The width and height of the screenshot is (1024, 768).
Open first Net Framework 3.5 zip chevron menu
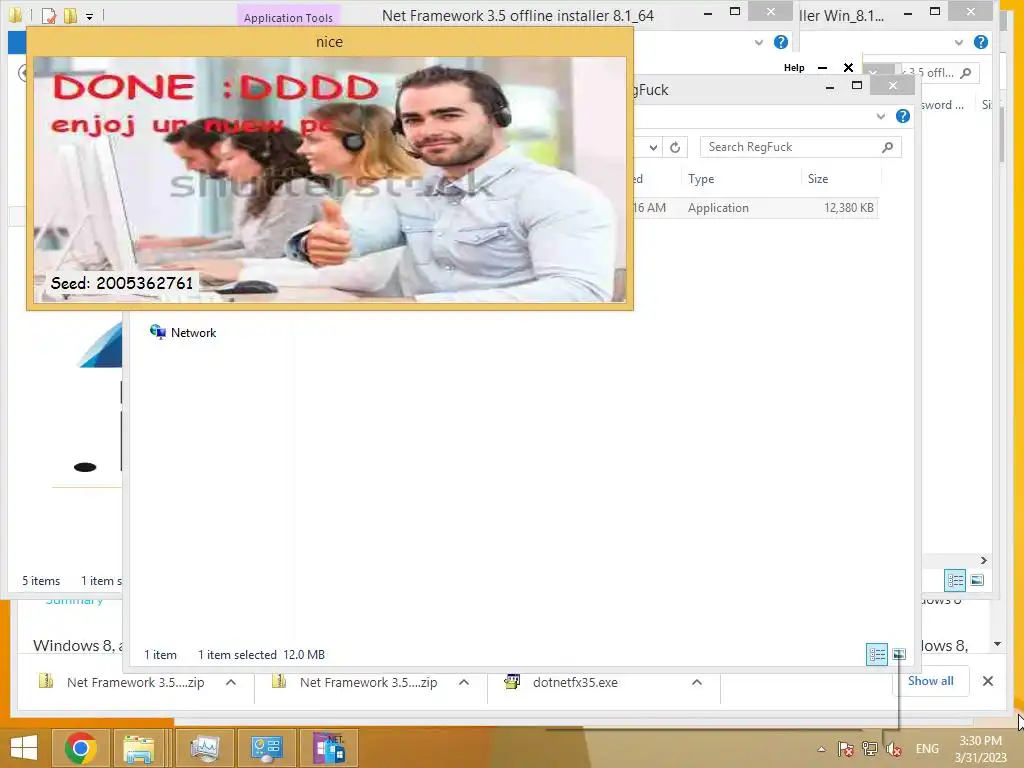coord(231,682)
